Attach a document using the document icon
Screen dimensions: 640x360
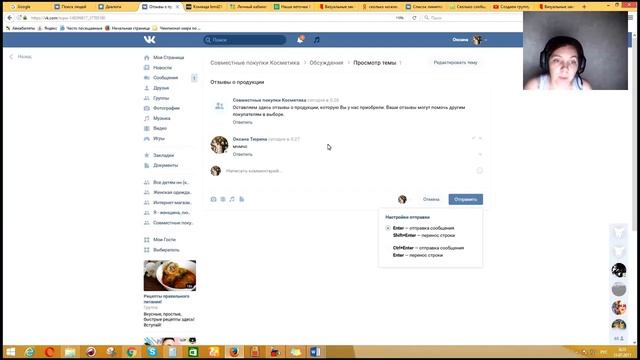coord(242,199)
